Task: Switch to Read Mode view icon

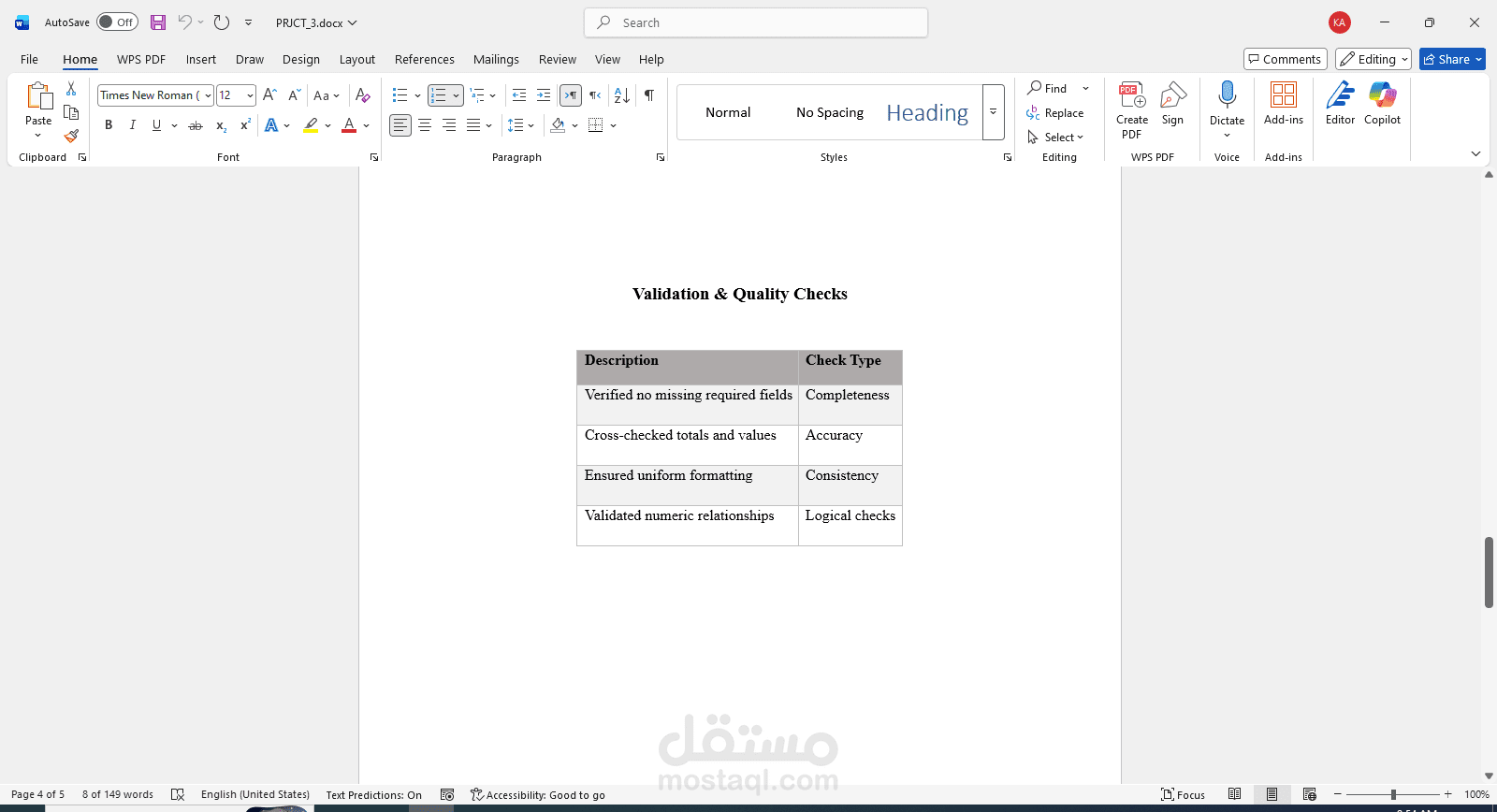Action: [1235, 794]
